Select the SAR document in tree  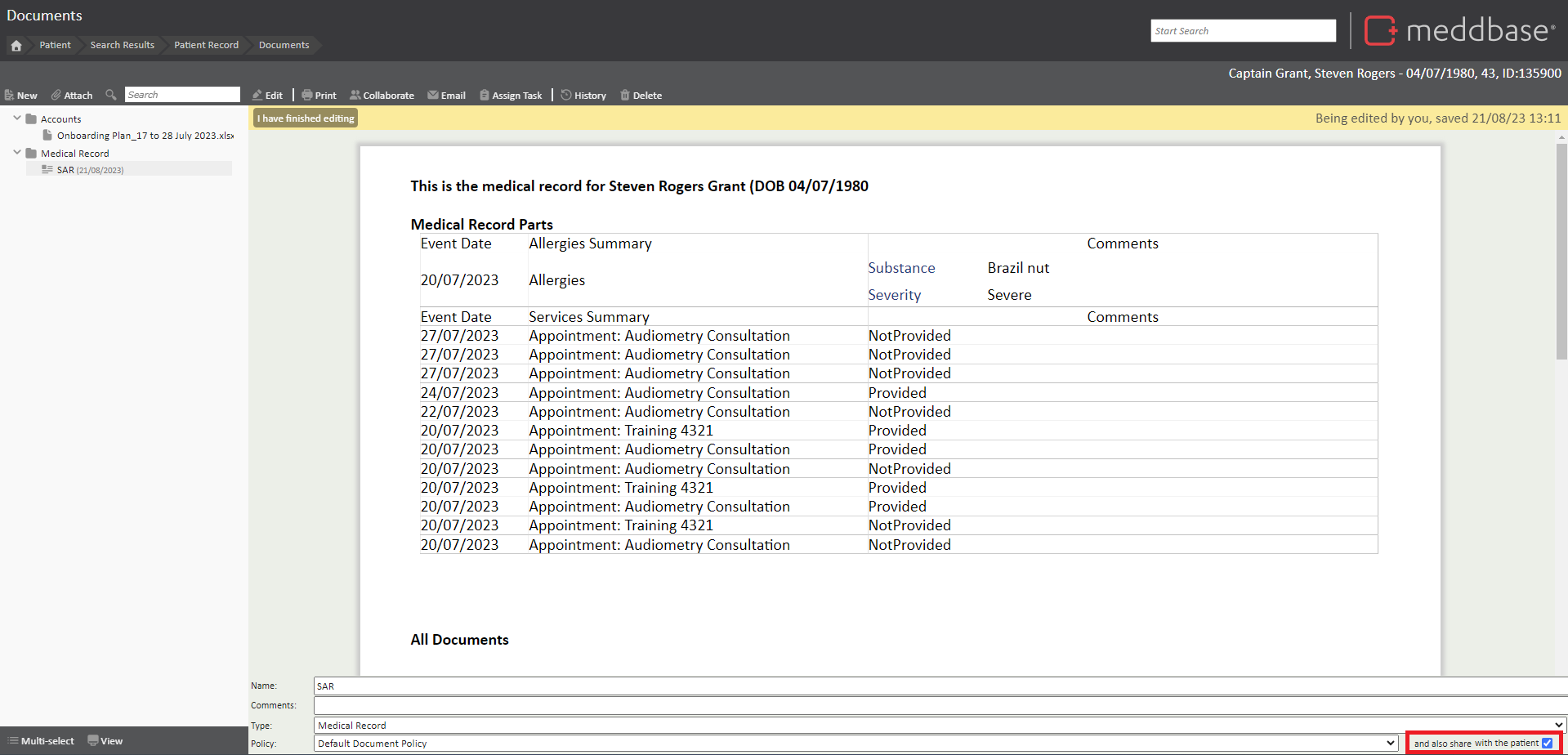point(65,170)
